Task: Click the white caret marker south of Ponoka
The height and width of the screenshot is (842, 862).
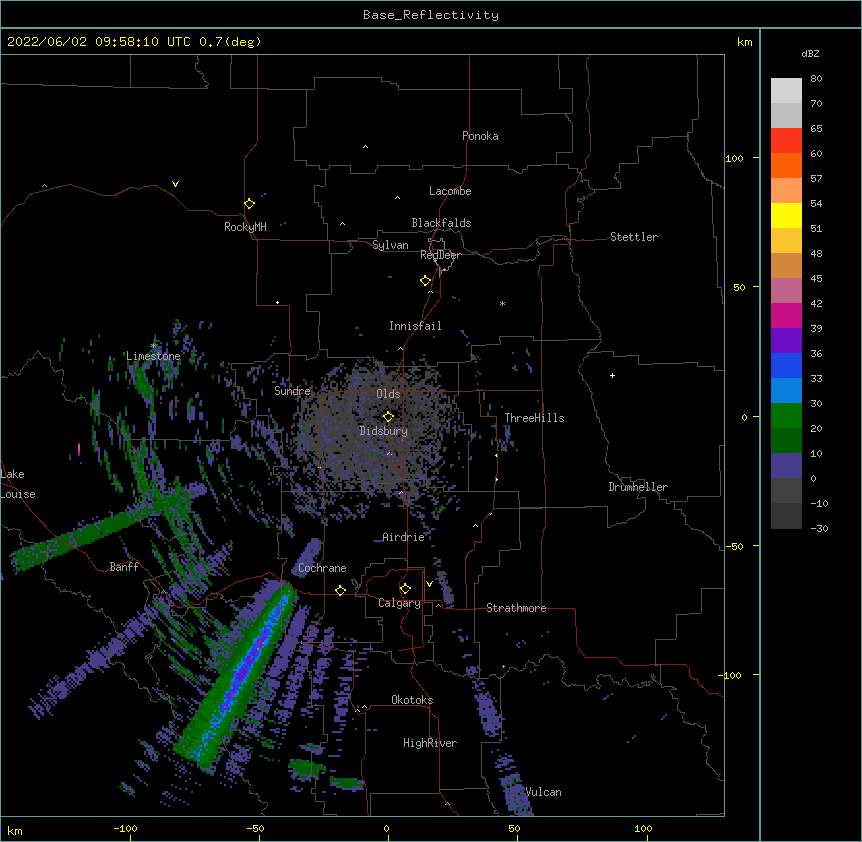Action: (365, 147)
